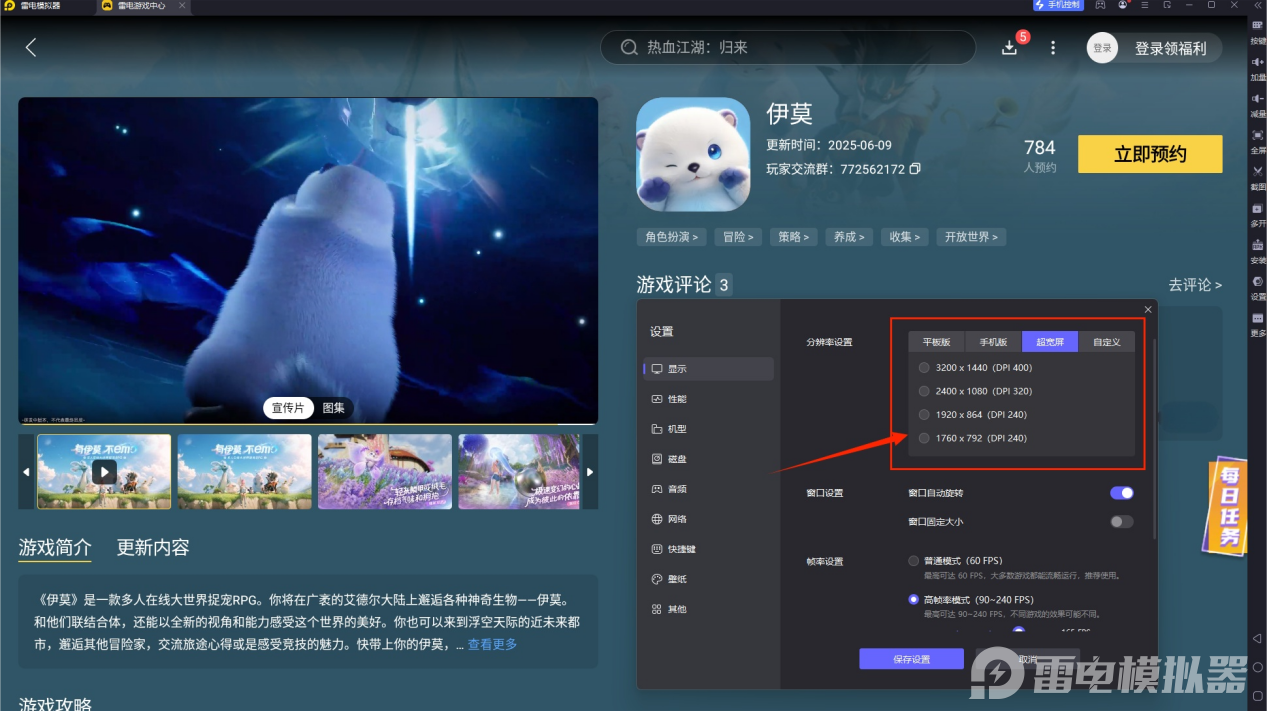Open the 其他 settings section
Screen dimensions: 1267x711
[x=709, y=609]
